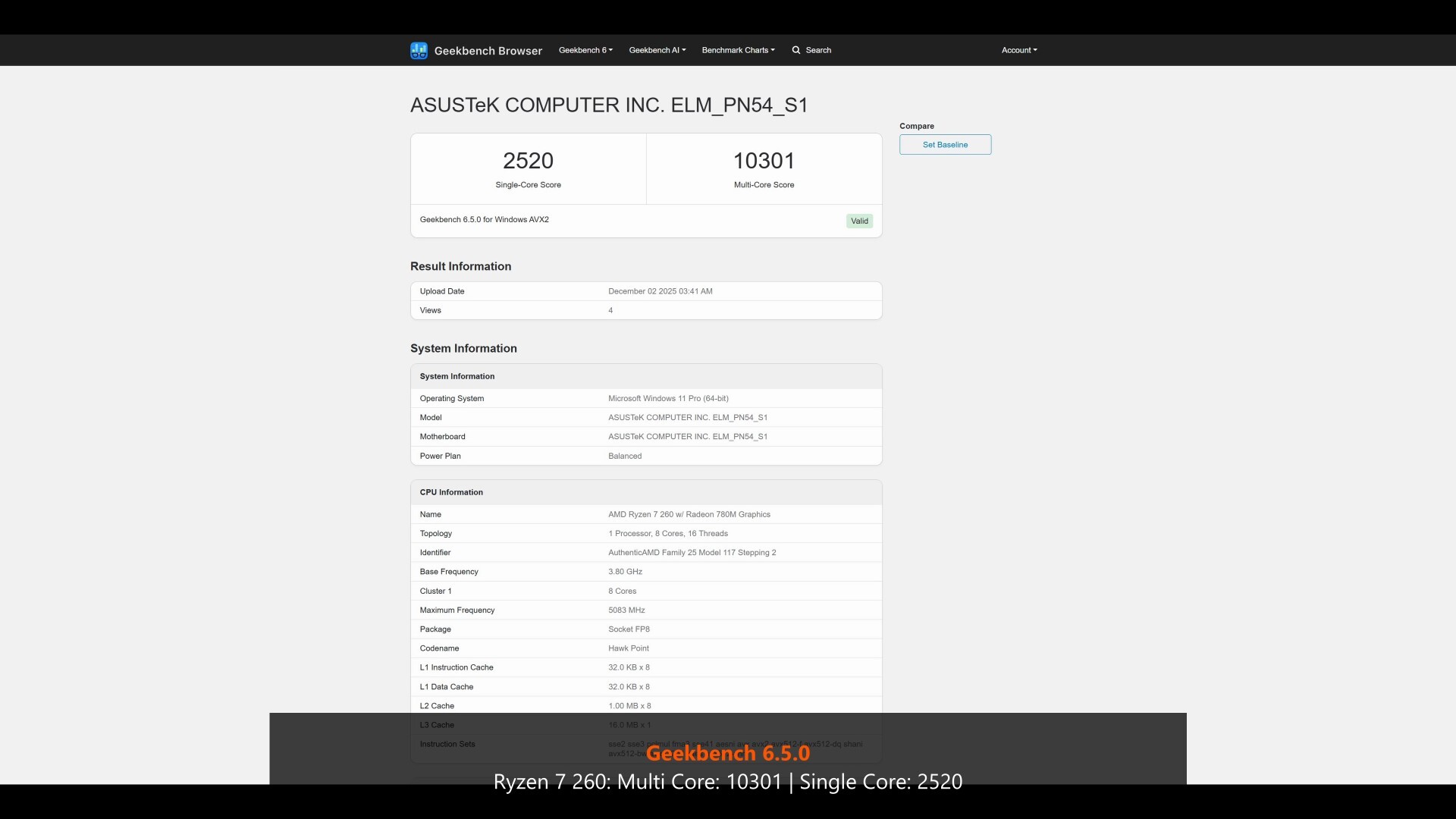The width and height of the screenshot is (1456, 819).
Task: Select the Multi-Core Score 10301
Action: pyautogui.click(x=764, y=160)
